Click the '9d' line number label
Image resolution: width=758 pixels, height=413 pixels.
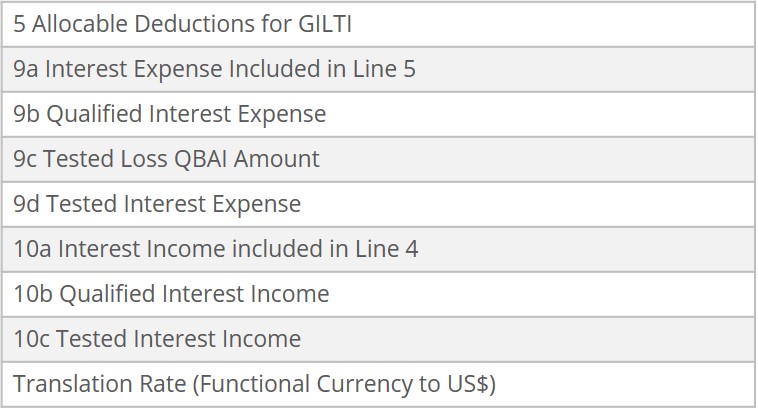click(x=26, y=204)
